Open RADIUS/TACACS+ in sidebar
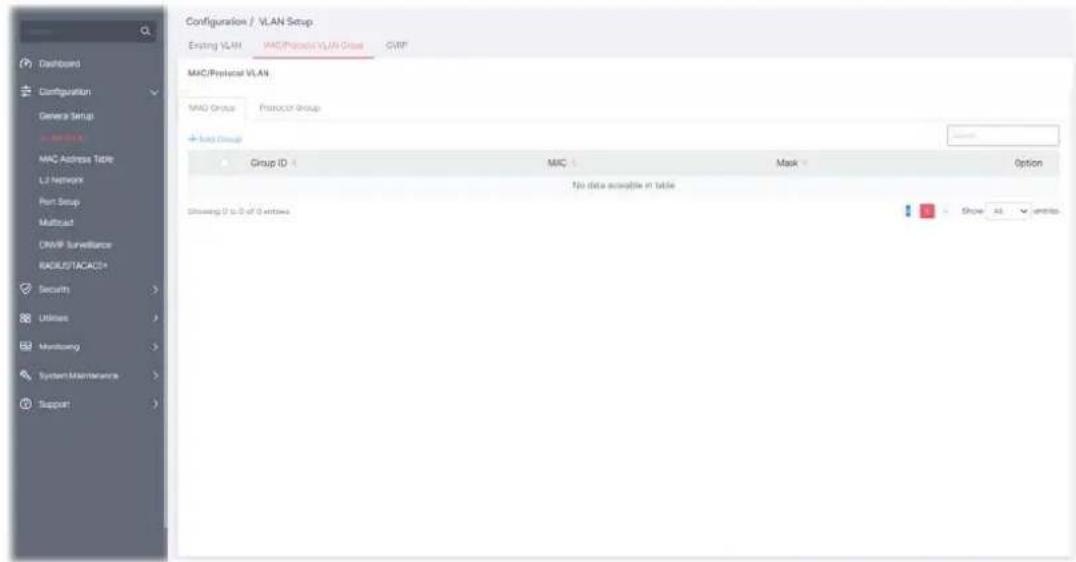Screen dimensions: 1076x562 [73, 266]
